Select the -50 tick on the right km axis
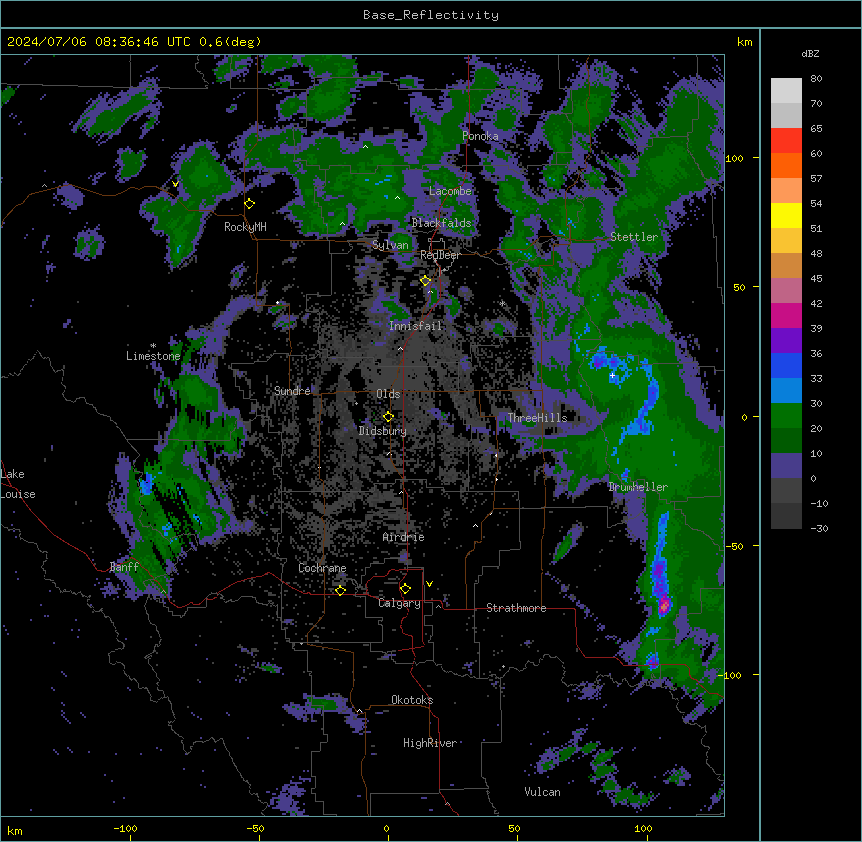 (x=734, y=546)
